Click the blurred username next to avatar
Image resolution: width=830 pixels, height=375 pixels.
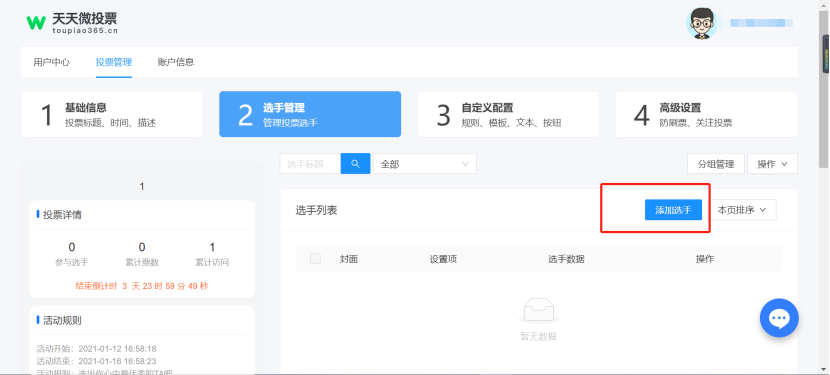tap(761, 23)
